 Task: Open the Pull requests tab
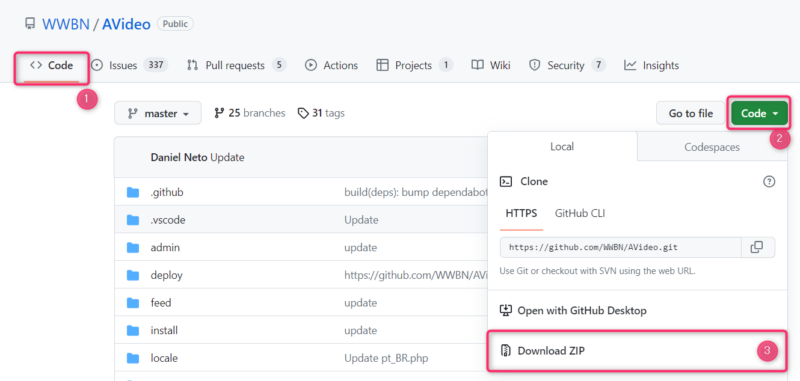[236, 65]
